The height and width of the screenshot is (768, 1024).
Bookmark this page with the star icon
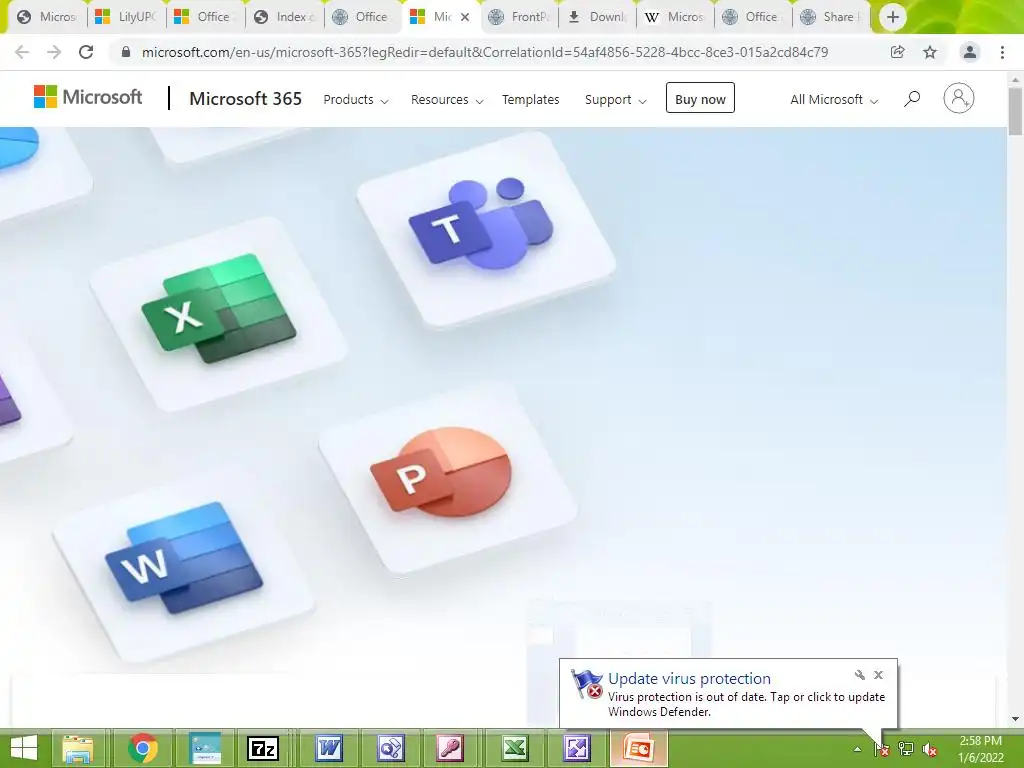(x=930, y=52)
